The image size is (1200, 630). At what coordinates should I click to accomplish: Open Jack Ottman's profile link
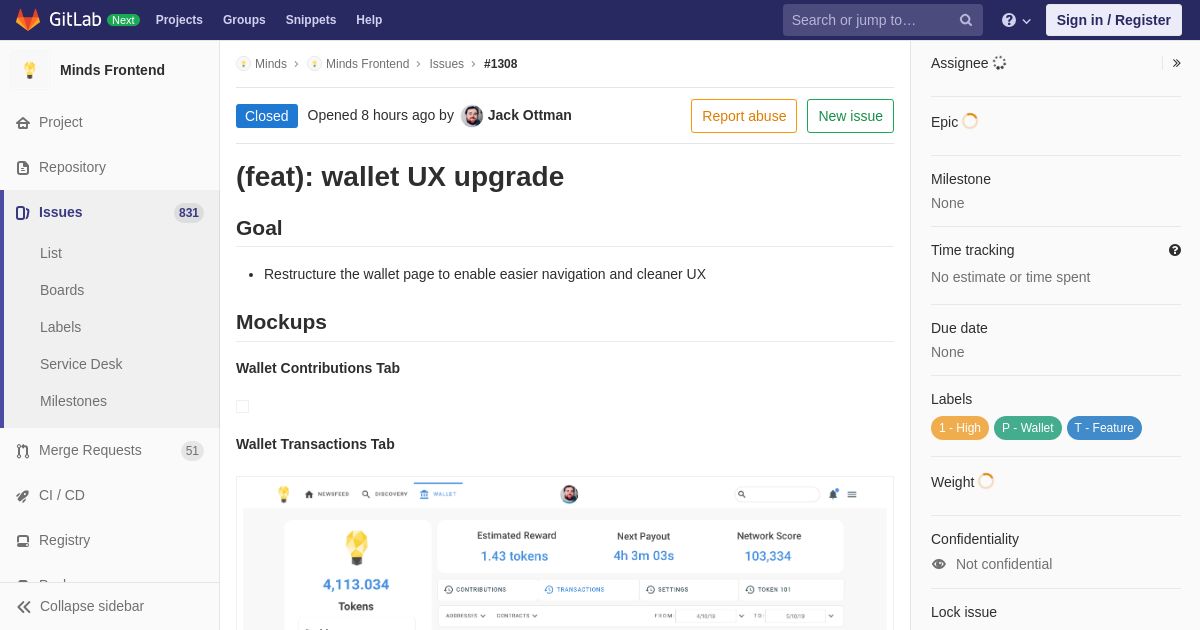[x=530, y=115]
